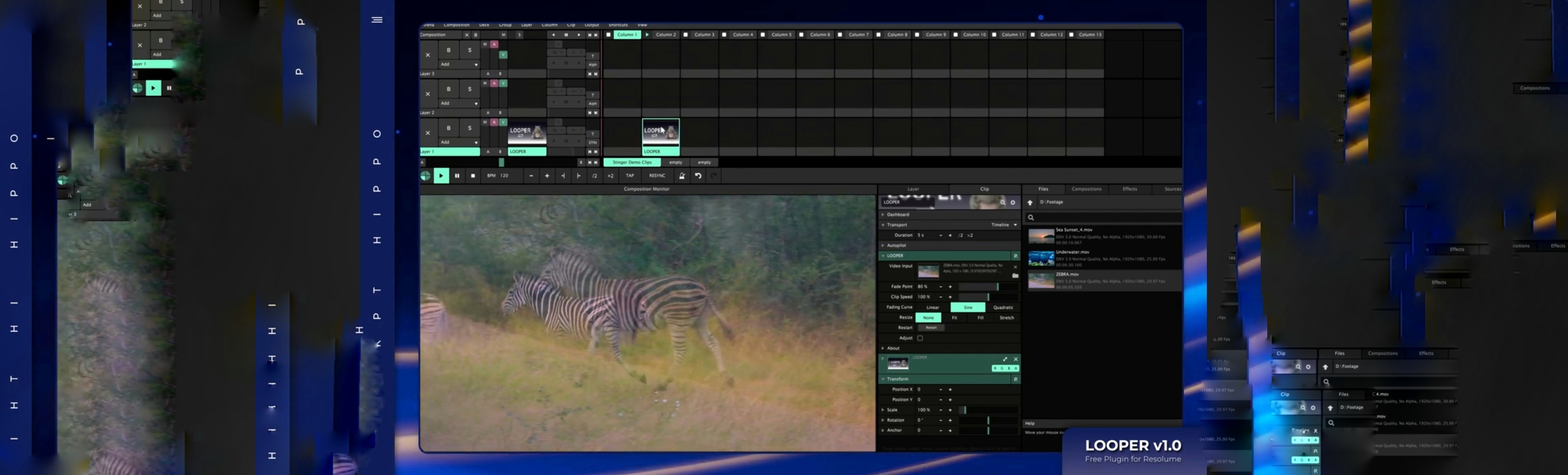Image resolution: width=1568 pixels, height=475 pixels.
Task: Switch to the Compositions tab
Action: click(x=1086, y=189)
